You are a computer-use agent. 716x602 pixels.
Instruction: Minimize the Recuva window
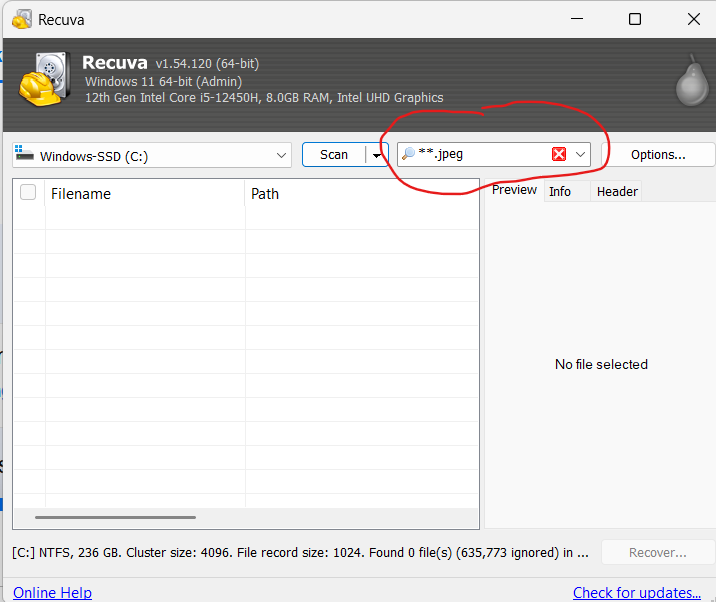pos(577,19)
